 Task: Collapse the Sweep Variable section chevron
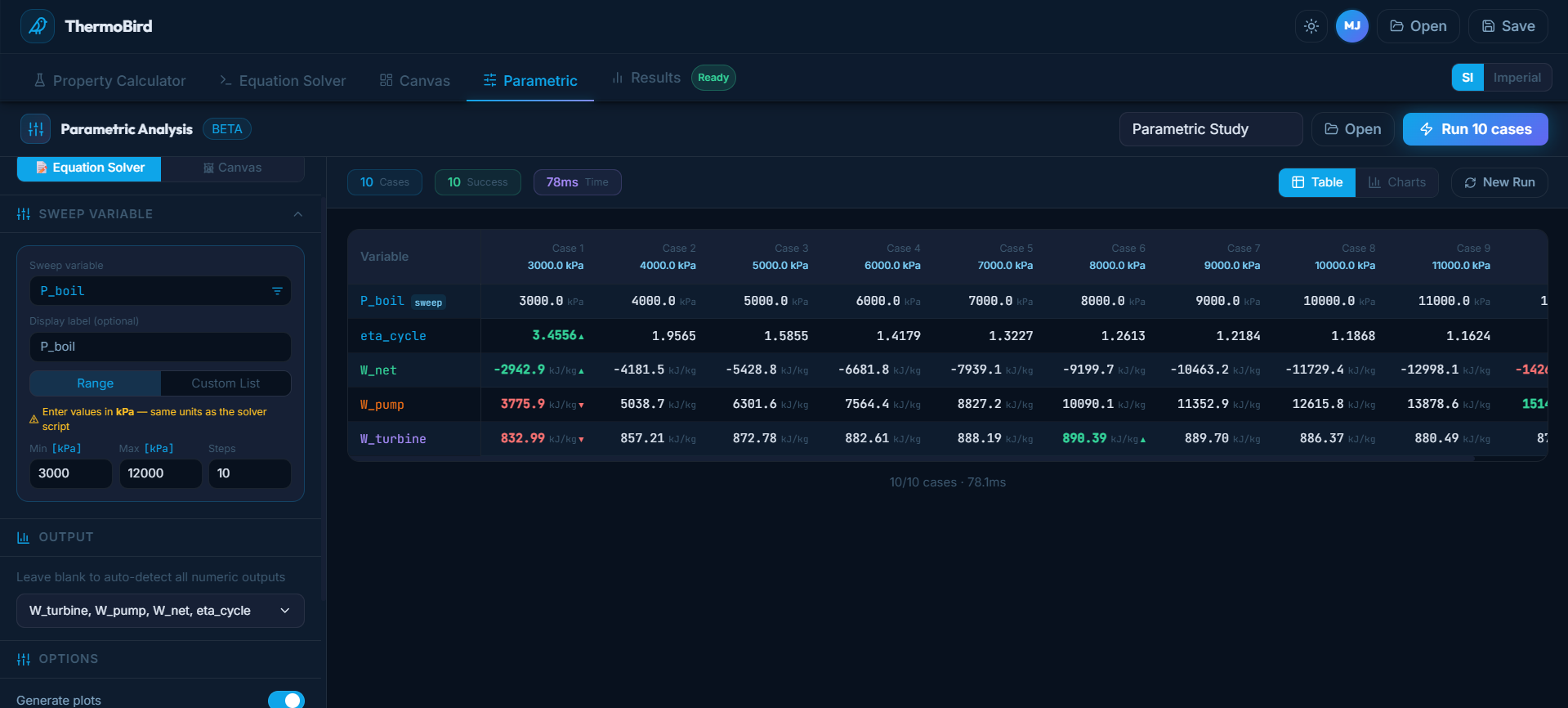298,214
